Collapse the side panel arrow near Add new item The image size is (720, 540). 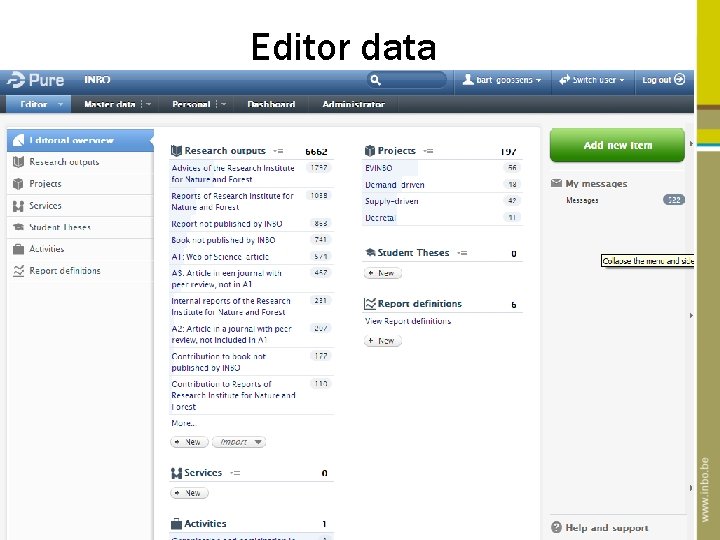[691, 144]
